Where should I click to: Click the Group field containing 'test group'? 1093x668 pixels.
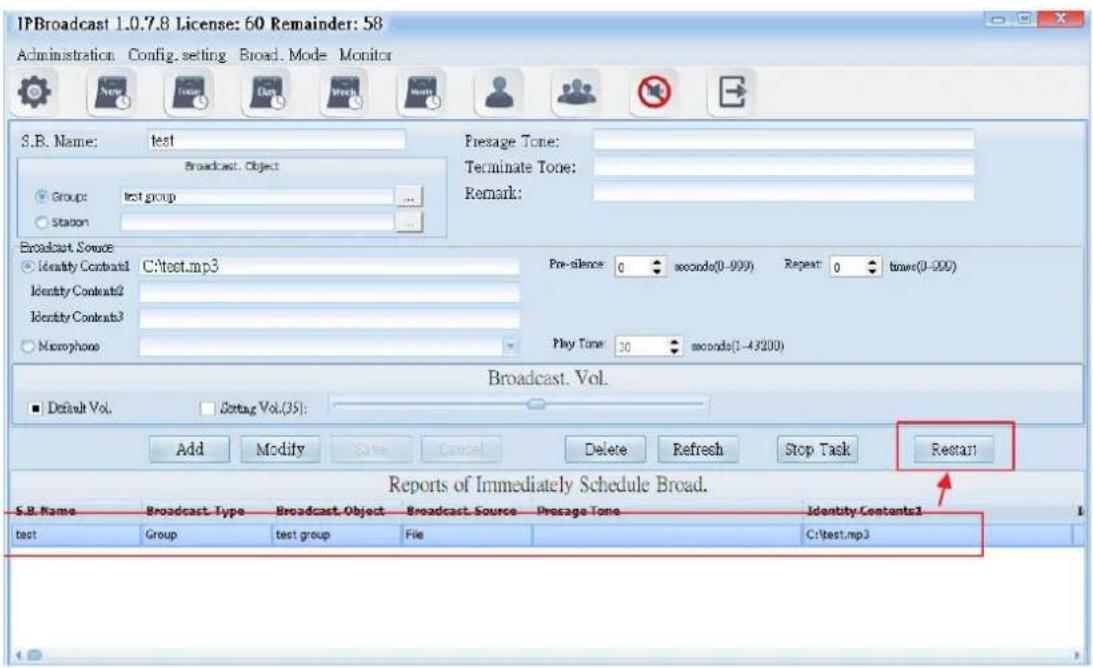(258, 197)
